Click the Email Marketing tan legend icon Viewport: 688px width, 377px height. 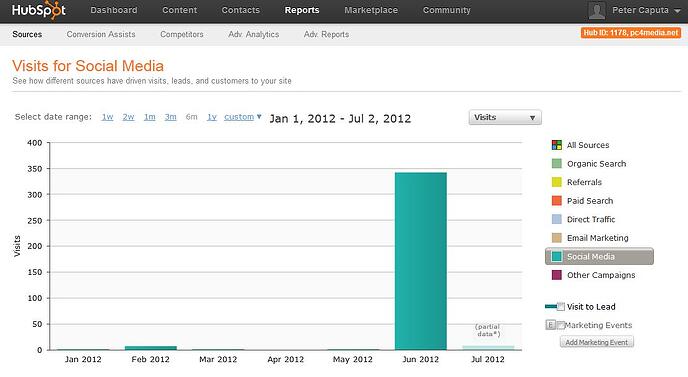tap(556, 238)
